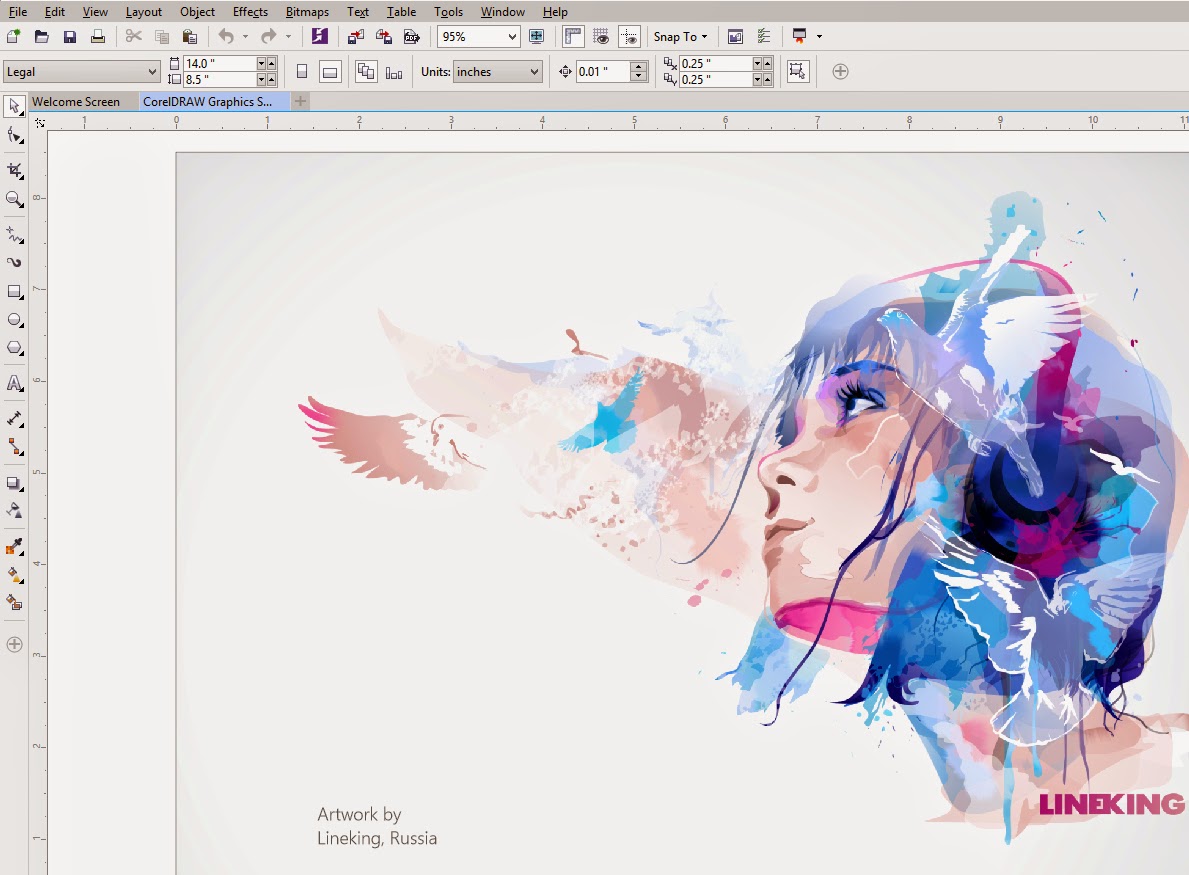Open the Layout menu
The width and height of the screenshot is (1189, 875).
pyautogui.click(x=143, y=11)
